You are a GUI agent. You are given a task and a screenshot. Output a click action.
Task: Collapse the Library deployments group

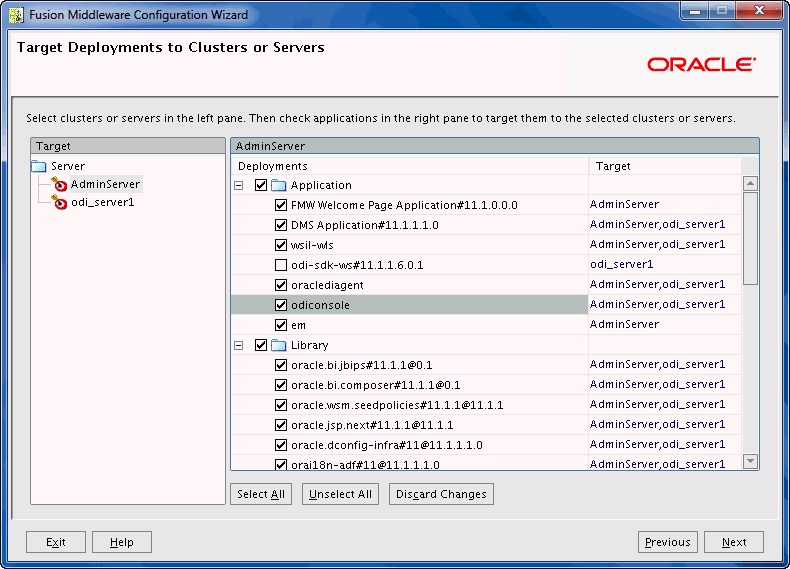tap(239, 345)
